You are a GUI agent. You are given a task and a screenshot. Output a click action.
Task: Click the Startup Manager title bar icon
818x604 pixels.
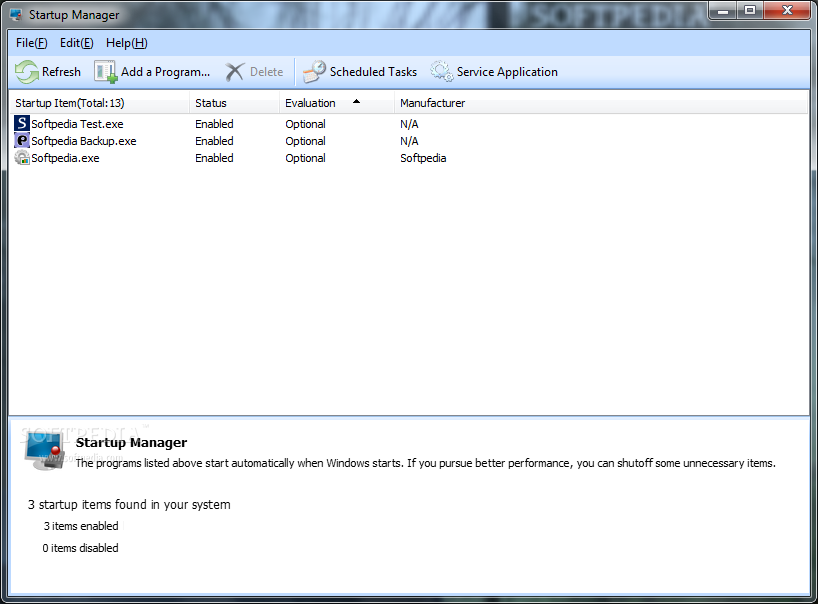click(x=16, y=15)
